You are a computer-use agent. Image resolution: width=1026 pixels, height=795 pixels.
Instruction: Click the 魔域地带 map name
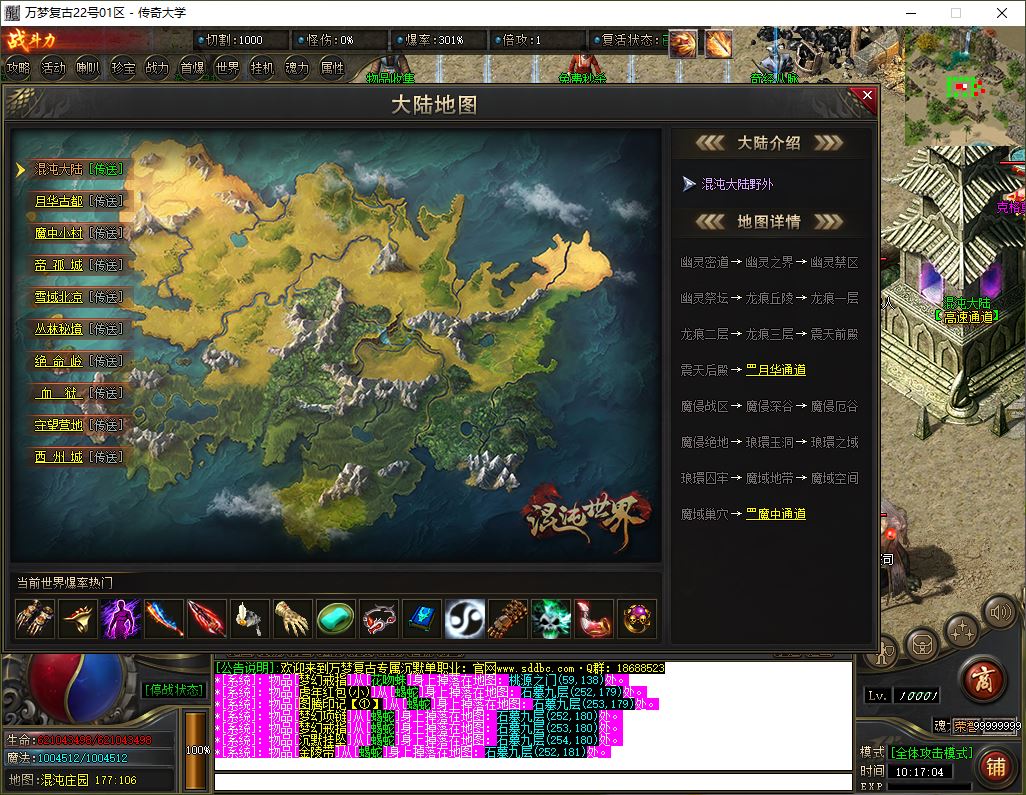(x=770, y=478)
